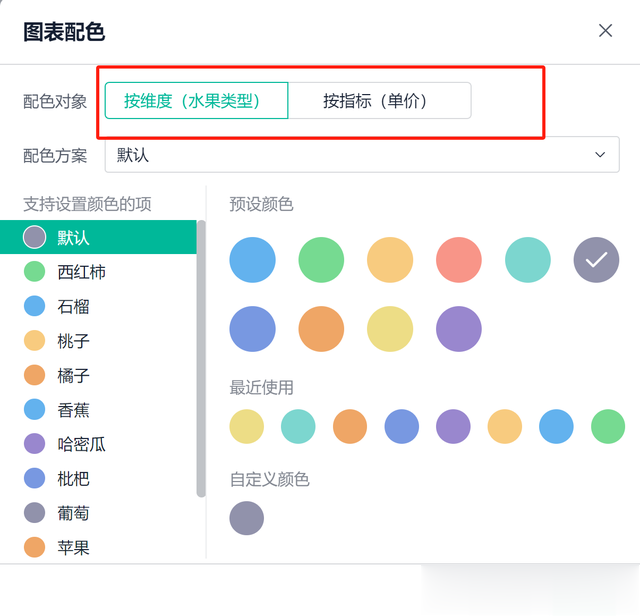Choose the blue preset color
640x616 pixels.
point(252,260)
